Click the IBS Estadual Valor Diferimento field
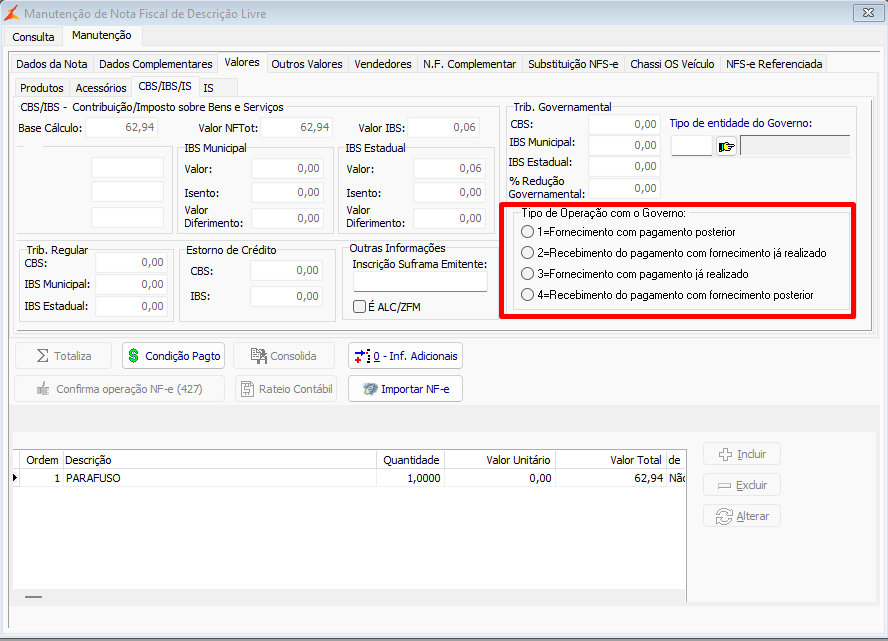 449,218
